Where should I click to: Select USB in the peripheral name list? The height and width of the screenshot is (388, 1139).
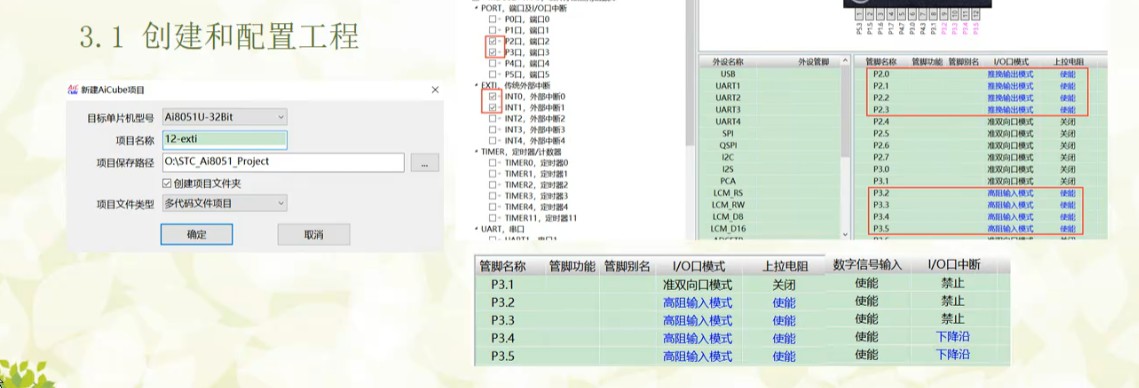coord(727,74)
